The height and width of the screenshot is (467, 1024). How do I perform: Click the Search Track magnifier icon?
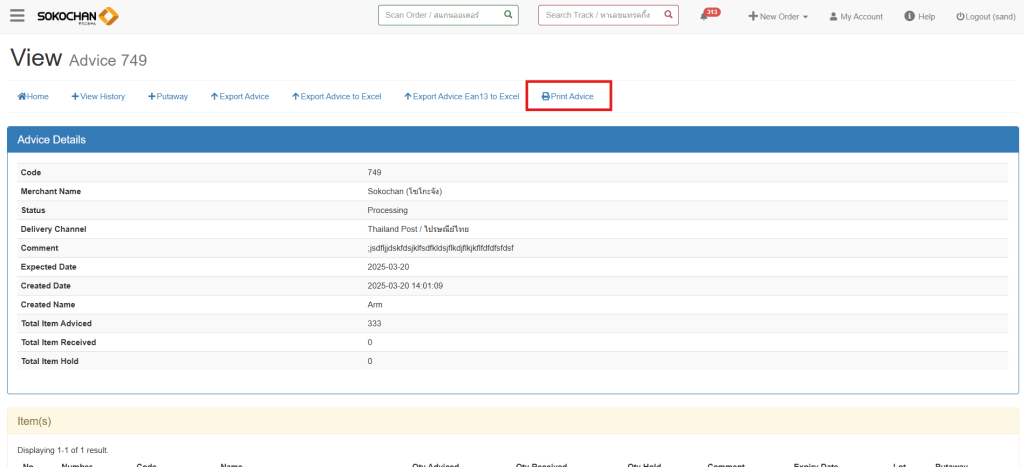tap(668, 14)
